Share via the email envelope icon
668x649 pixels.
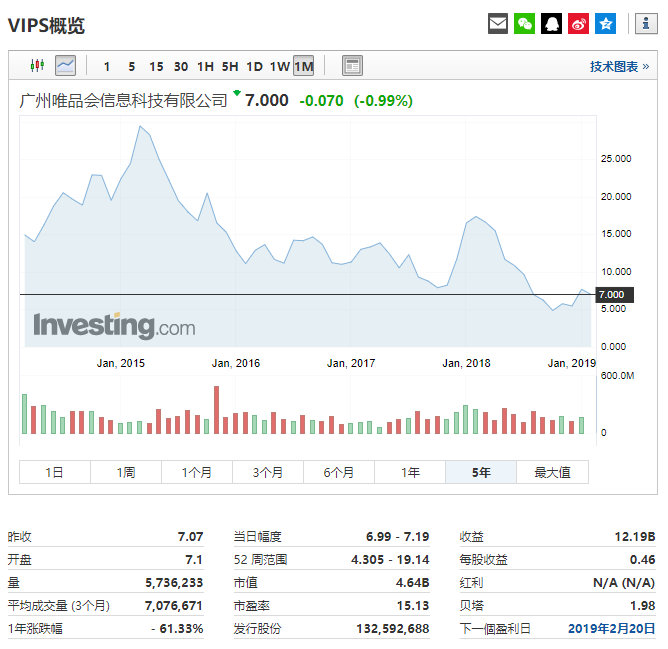[498, 23]
